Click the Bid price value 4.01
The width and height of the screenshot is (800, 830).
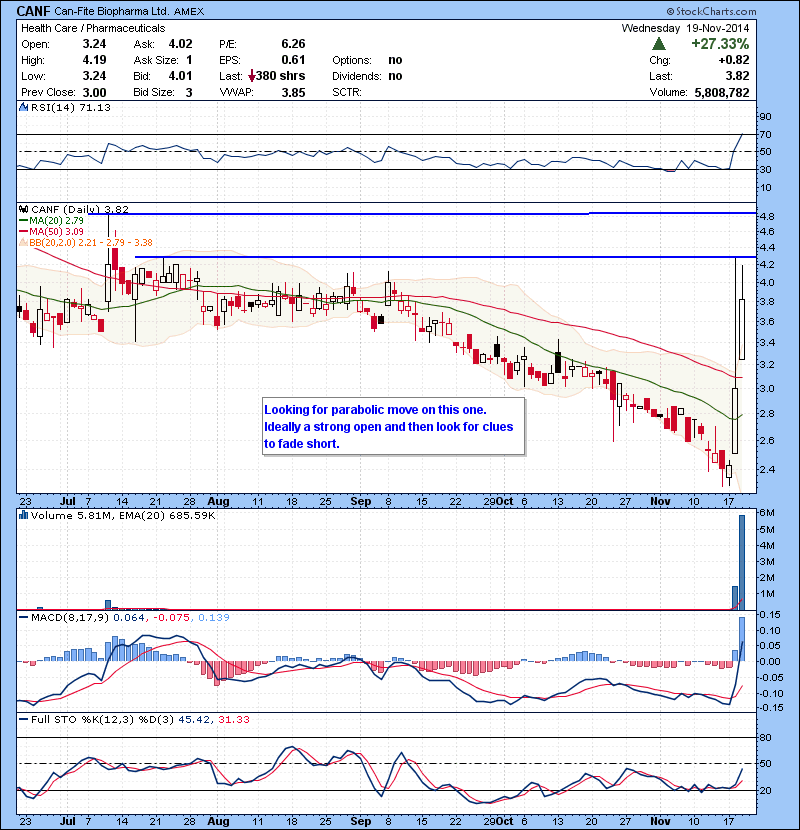point(180,76)
